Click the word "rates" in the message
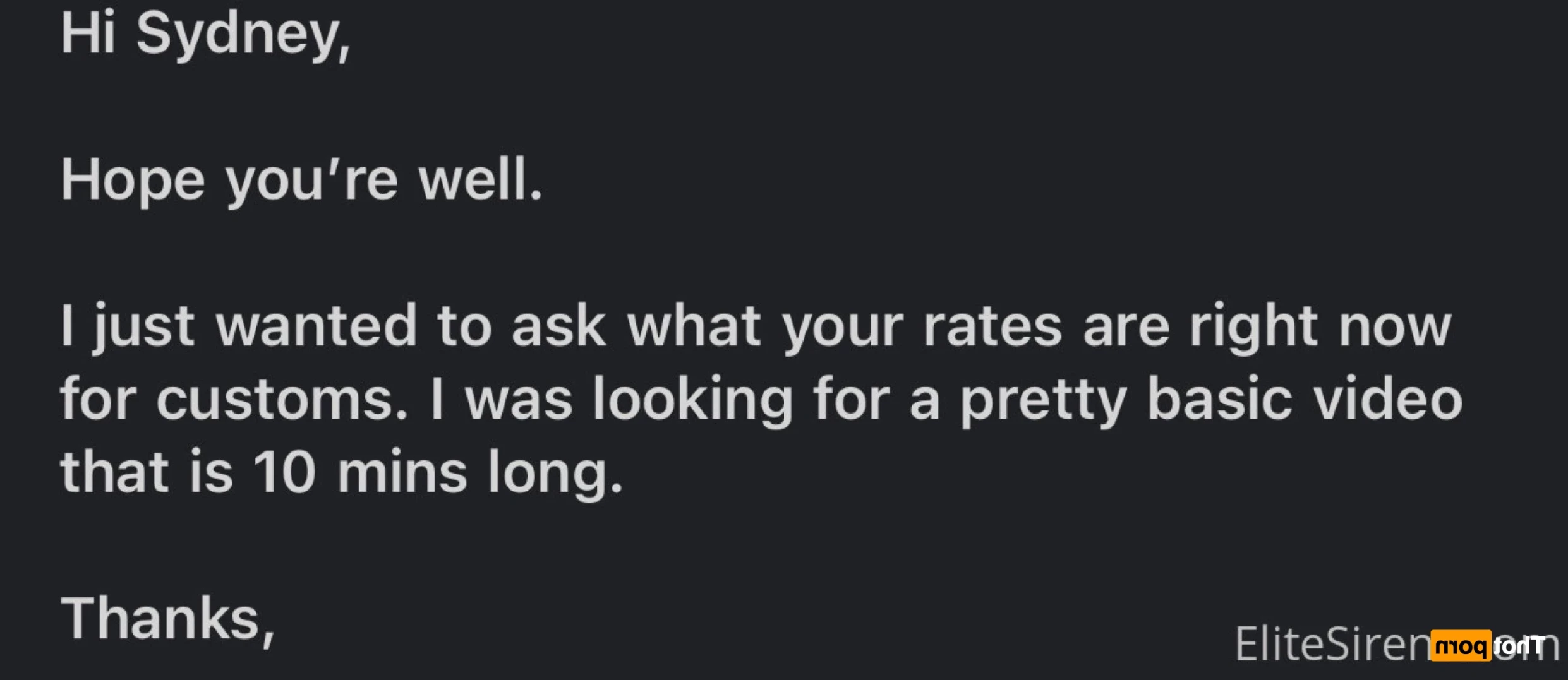Viewport: 1568px width, 680px height. [x=992, y=327]
